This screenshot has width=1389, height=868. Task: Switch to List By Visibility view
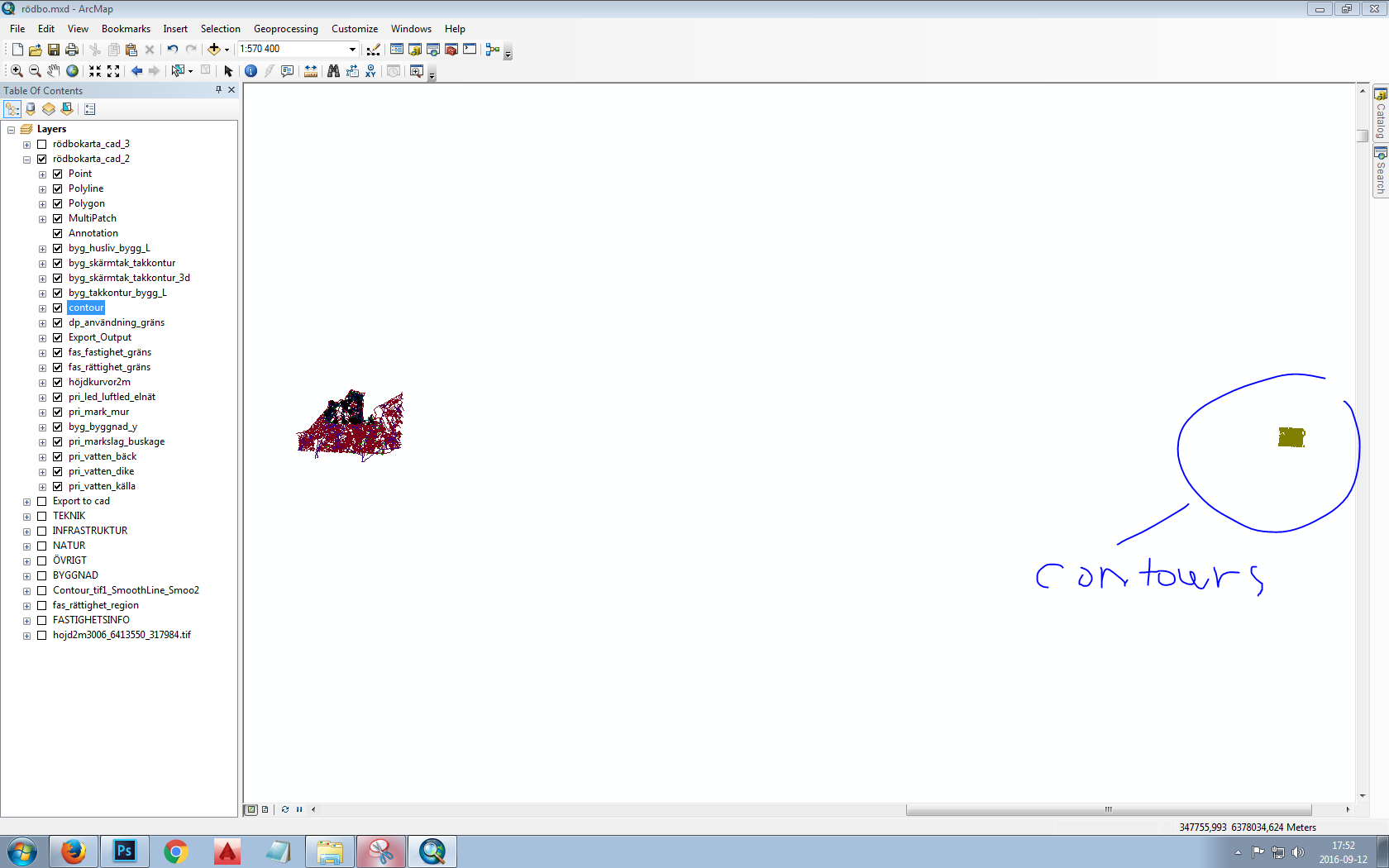pos(49,109)
